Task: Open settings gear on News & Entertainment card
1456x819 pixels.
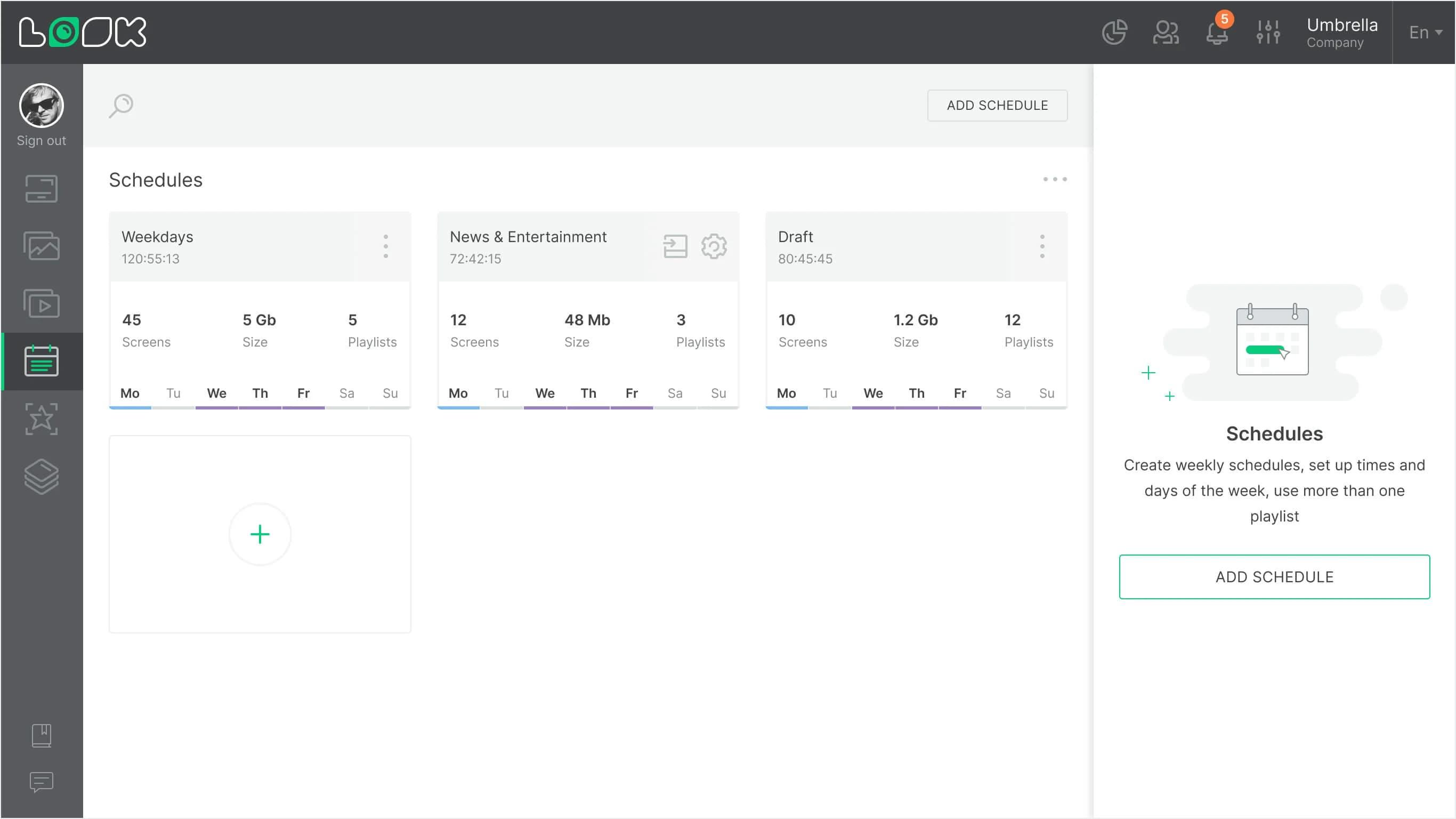Action: (714, 246)
